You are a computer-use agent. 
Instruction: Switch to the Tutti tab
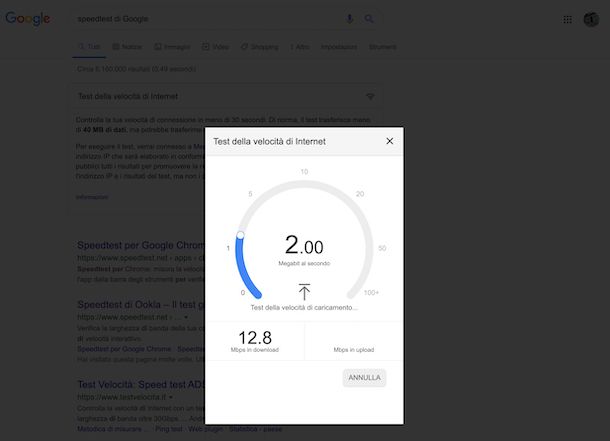(x=89, y=47)
